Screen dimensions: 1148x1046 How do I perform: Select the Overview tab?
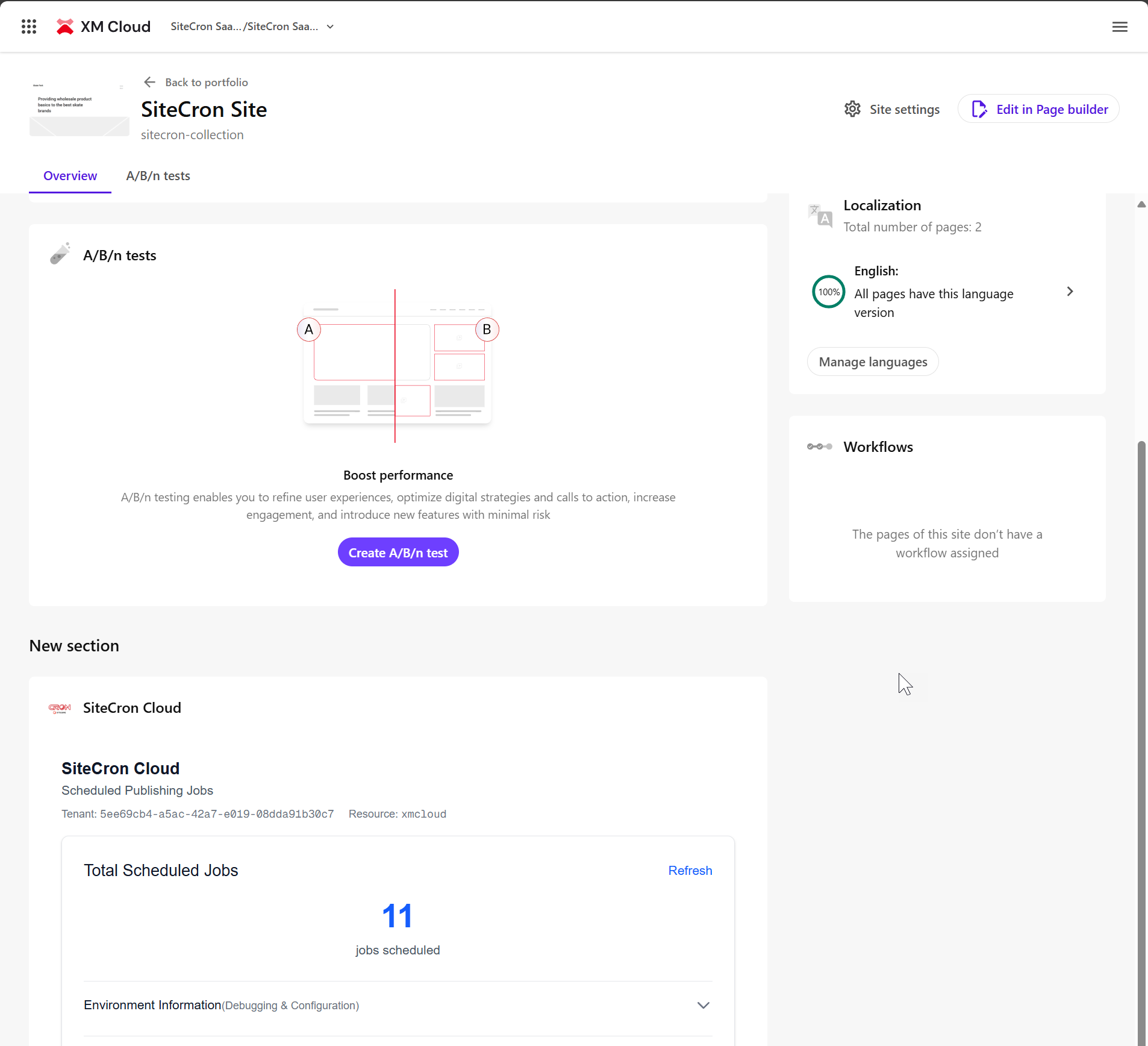[x=70, y=176]
